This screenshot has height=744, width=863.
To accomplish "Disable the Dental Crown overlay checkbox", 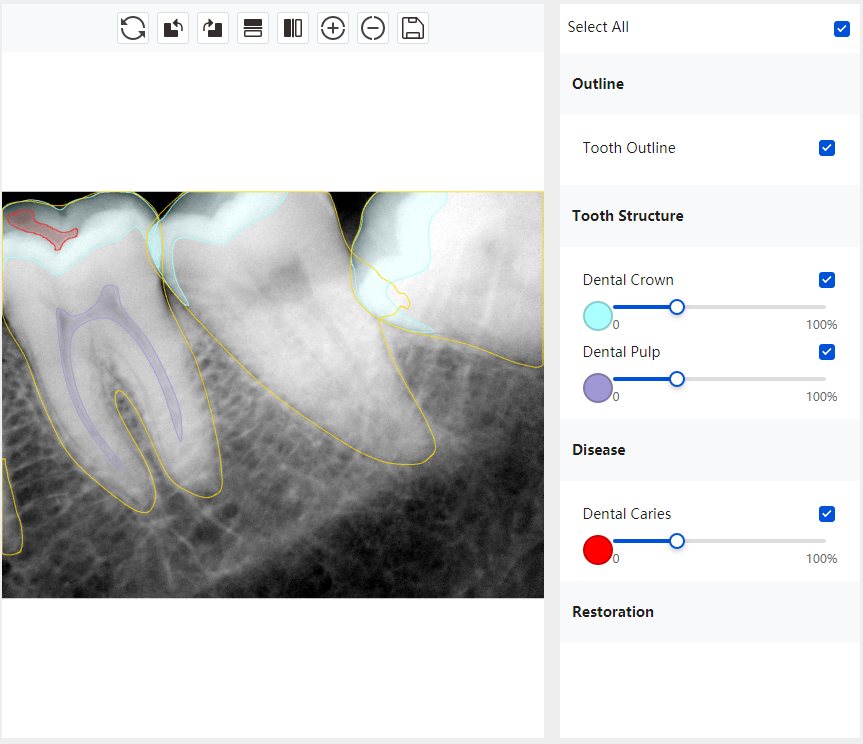I will (x=826, y=280).
